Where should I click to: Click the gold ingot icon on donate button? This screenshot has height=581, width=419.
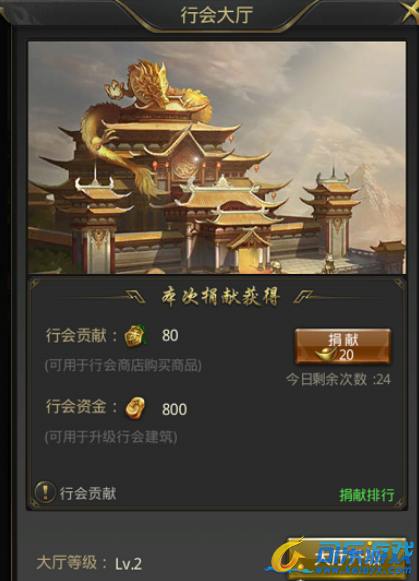tap(326, 353)
